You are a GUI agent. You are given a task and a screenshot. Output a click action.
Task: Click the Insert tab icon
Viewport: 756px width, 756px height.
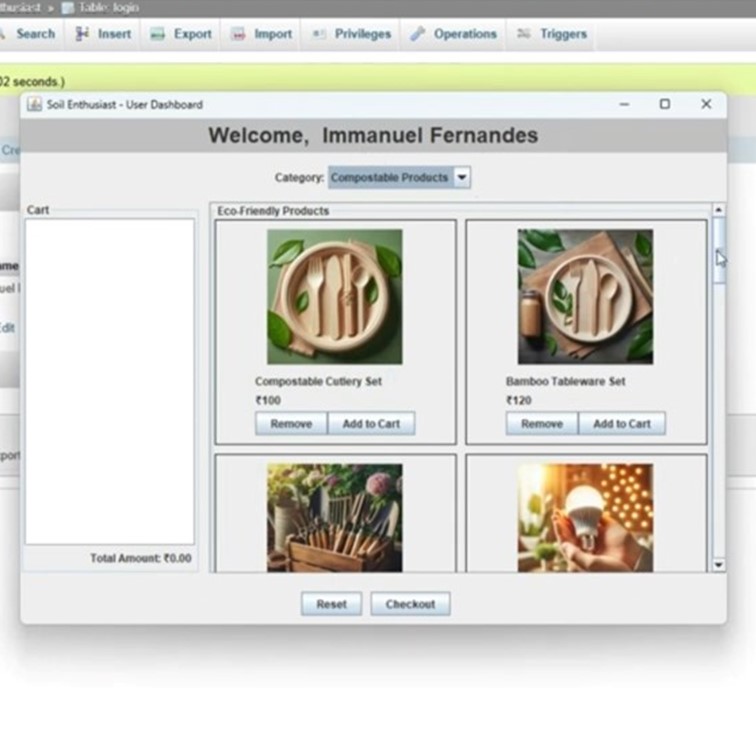82,33
